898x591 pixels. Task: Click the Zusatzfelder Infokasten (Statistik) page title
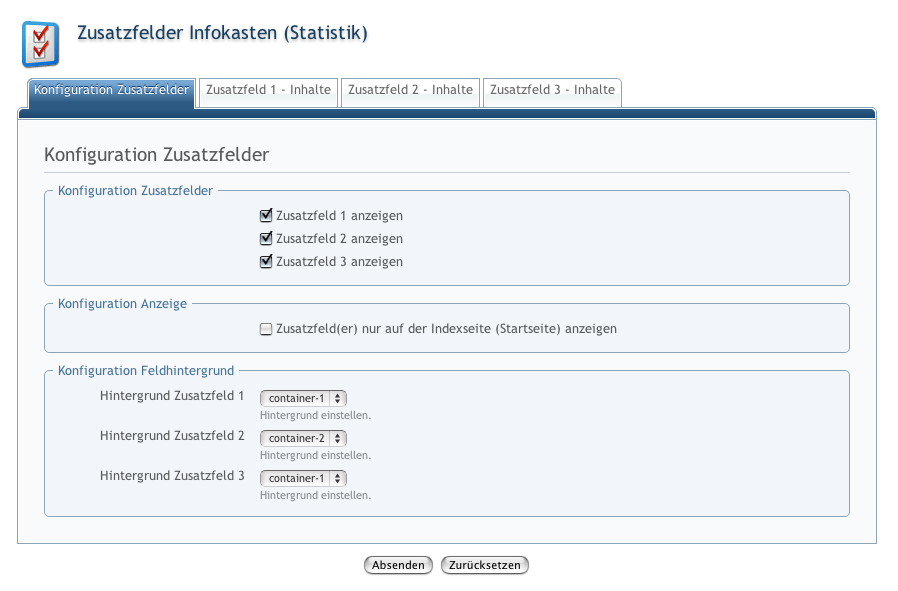pos(222,34)
